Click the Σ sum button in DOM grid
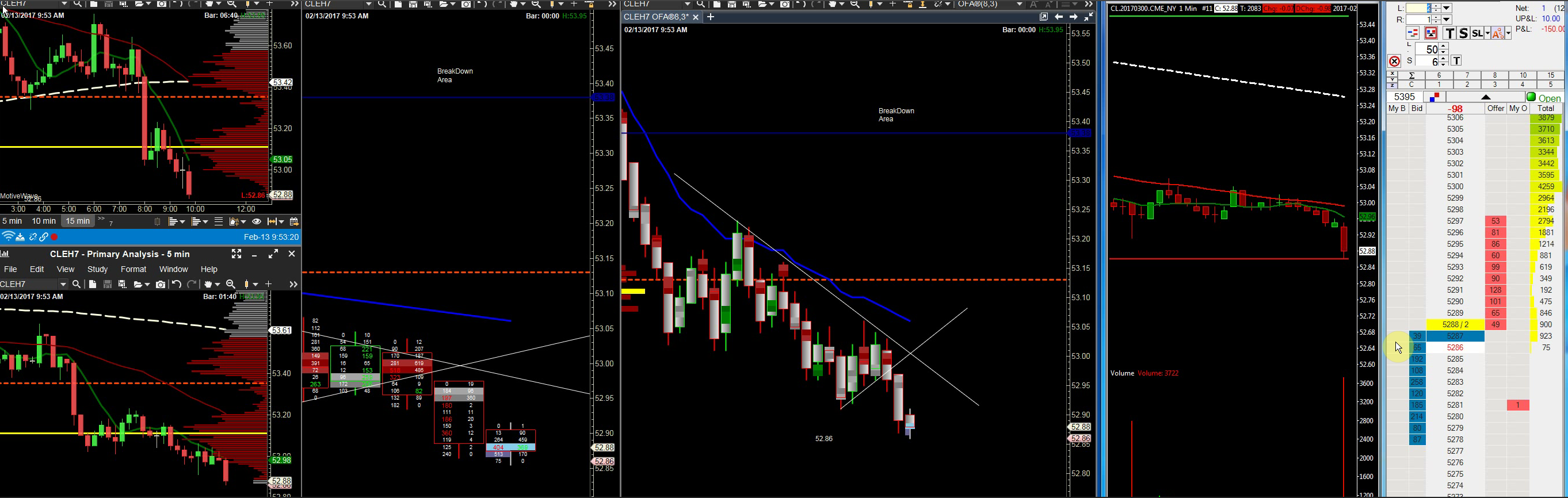This screenshot has width=1568, height=498. 1411,75
